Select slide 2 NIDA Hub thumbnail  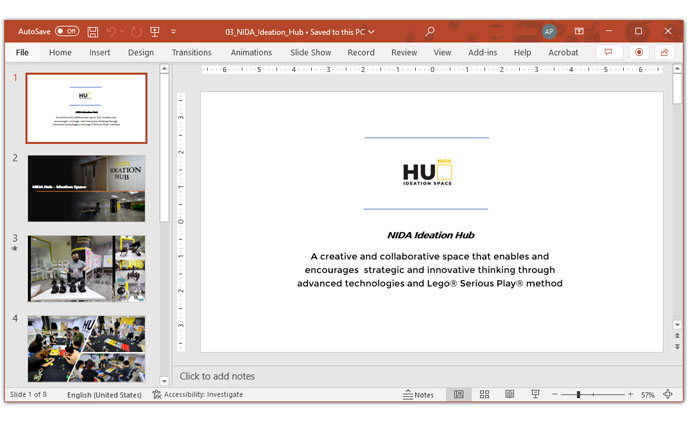[x=86, y=188]
